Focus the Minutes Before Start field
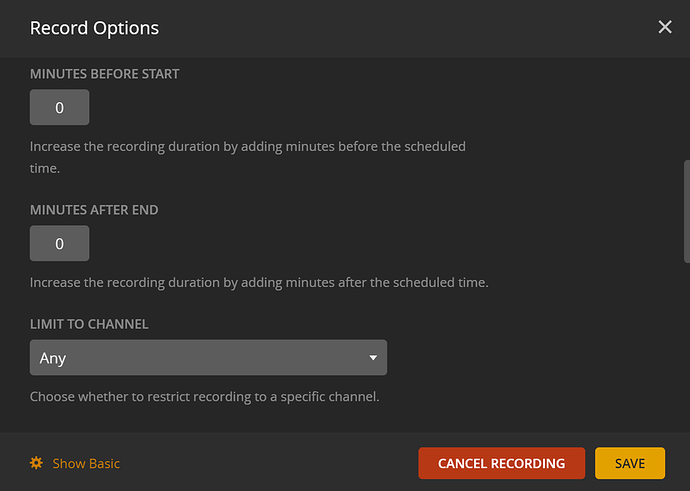The image size is (690, 491). coord(59,108)
